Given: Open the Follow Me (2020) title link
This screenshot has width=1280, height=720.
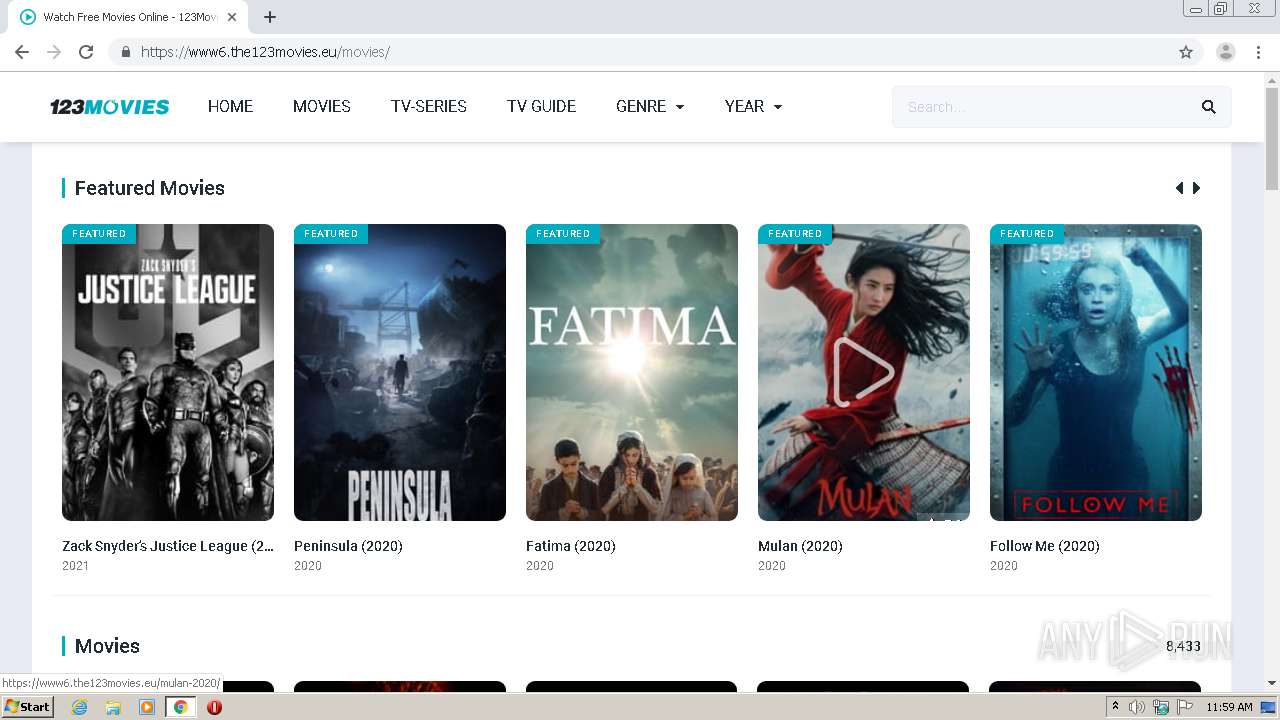Looking at the screenshot, I should (1045, 546).
